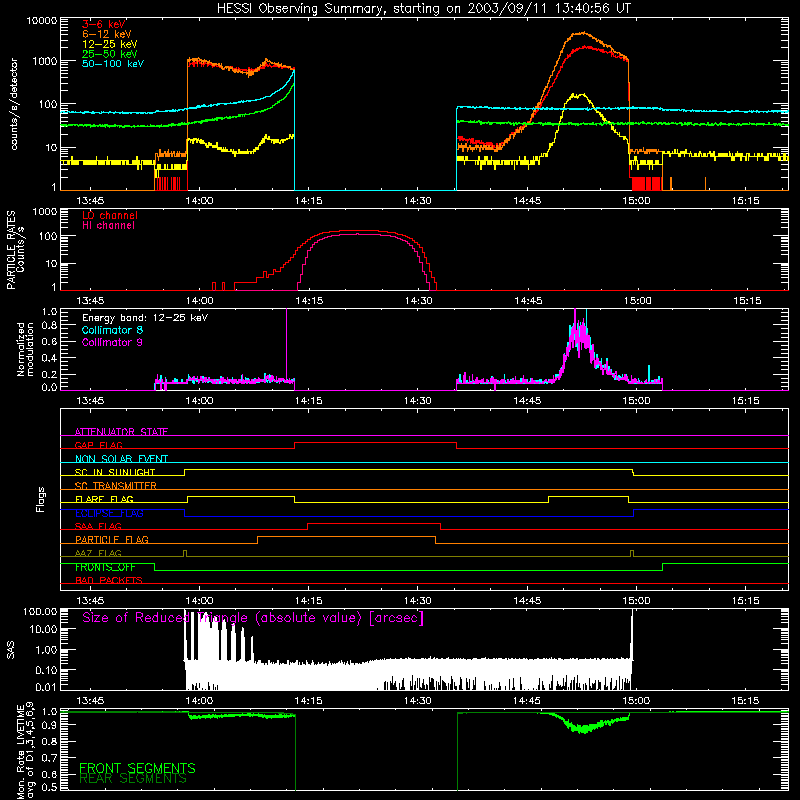Viewport: 800px width, 800px height.
Task: Click the GAP FLAG label
Action: [x=98, y=445]
